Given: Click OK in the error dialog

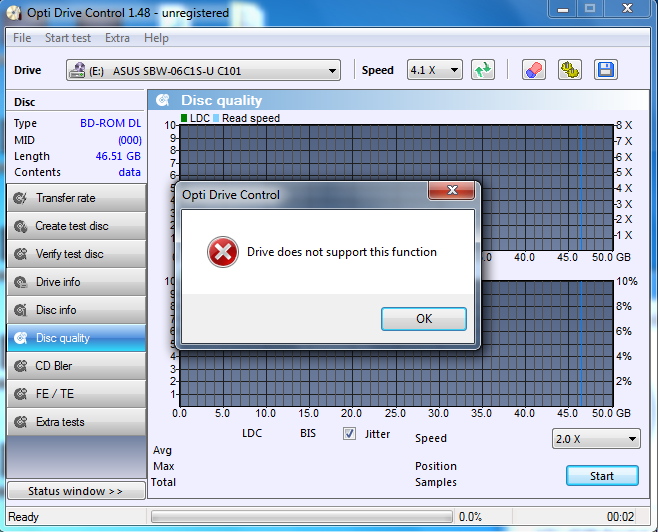Looking at the screenshot, I should click(424, 319).
